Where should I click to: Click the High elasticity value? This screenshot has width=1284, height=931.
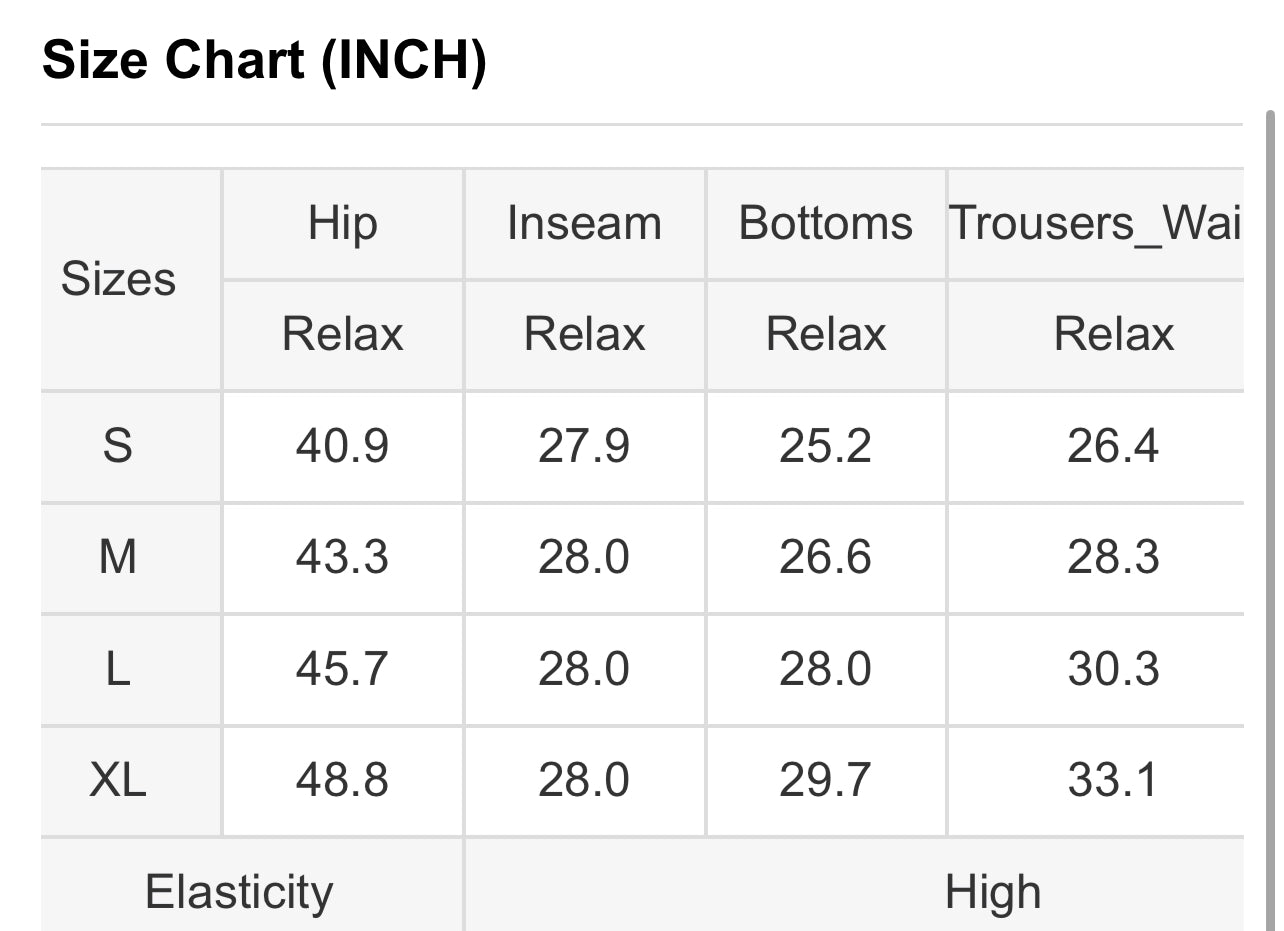[x=992, y=891]
